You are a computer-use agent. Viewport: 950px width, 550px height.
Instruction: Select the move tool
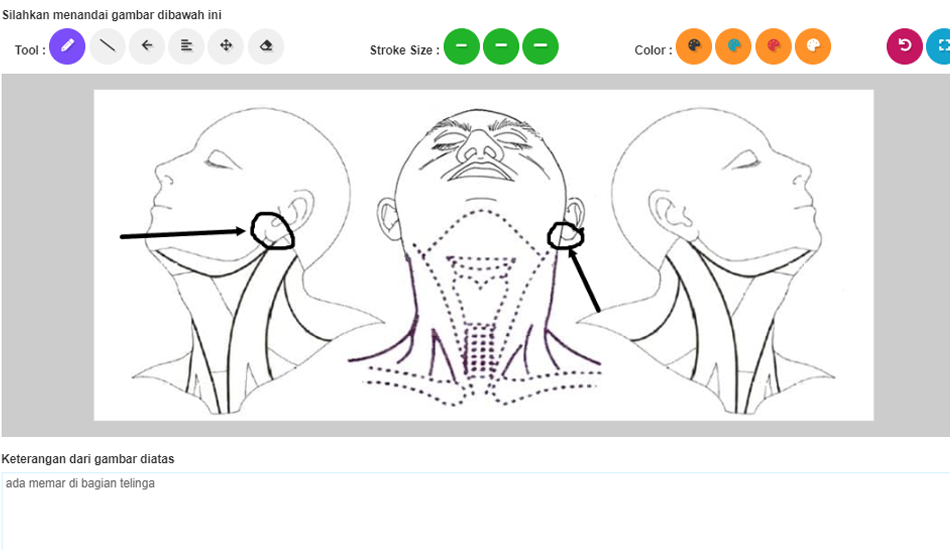click(x=226, y=46)
